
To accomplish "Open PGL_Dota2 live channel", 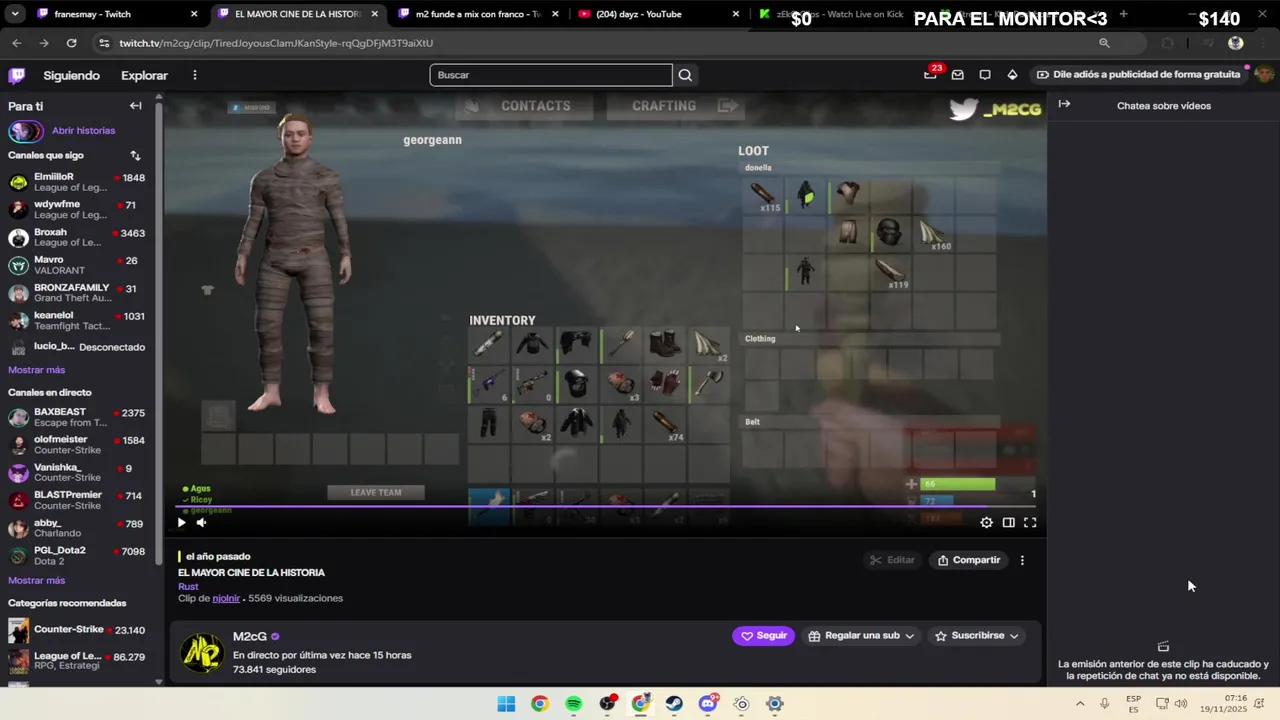I will (x=77, y=556).
